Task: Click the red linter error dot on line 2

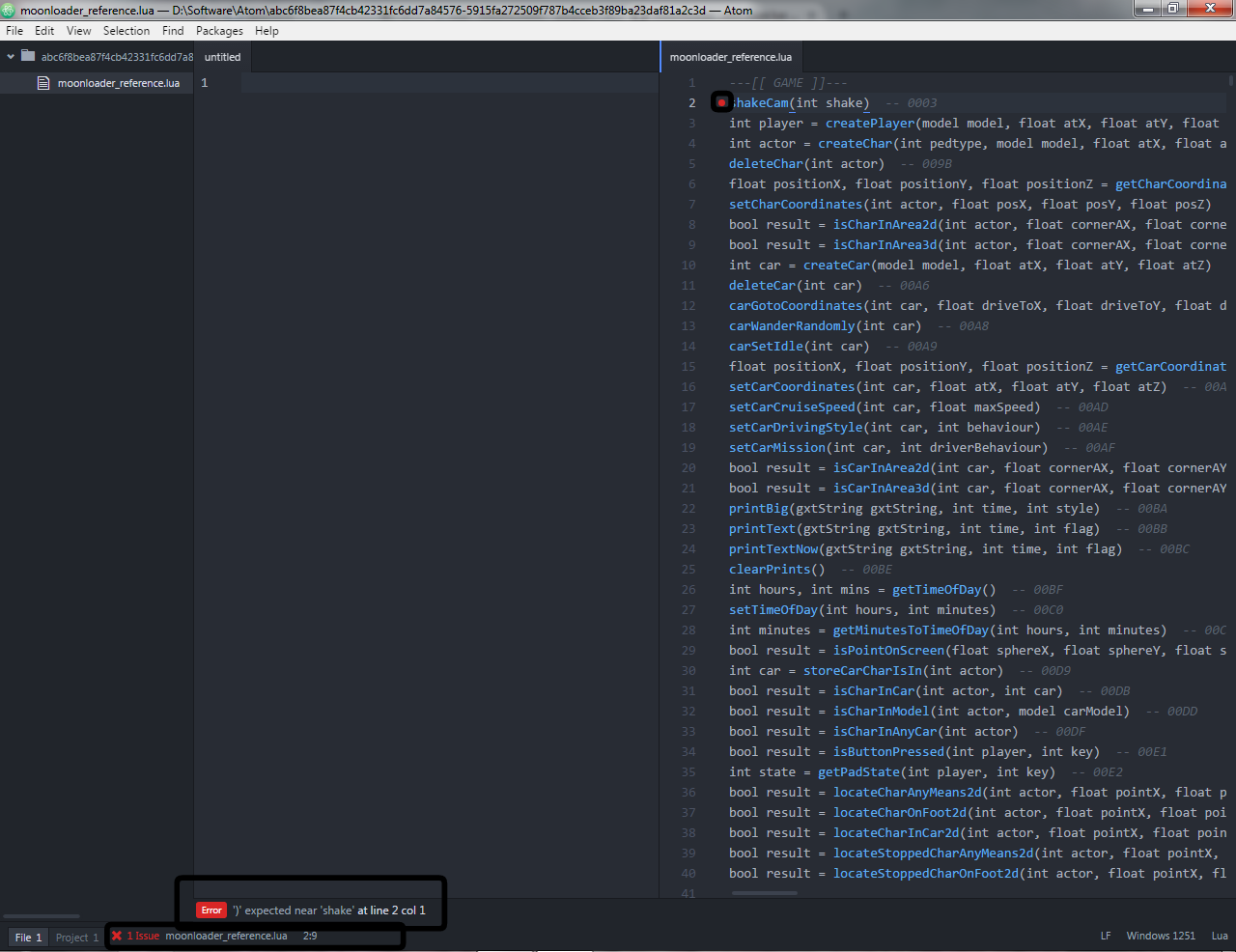Action: [721, 102]
